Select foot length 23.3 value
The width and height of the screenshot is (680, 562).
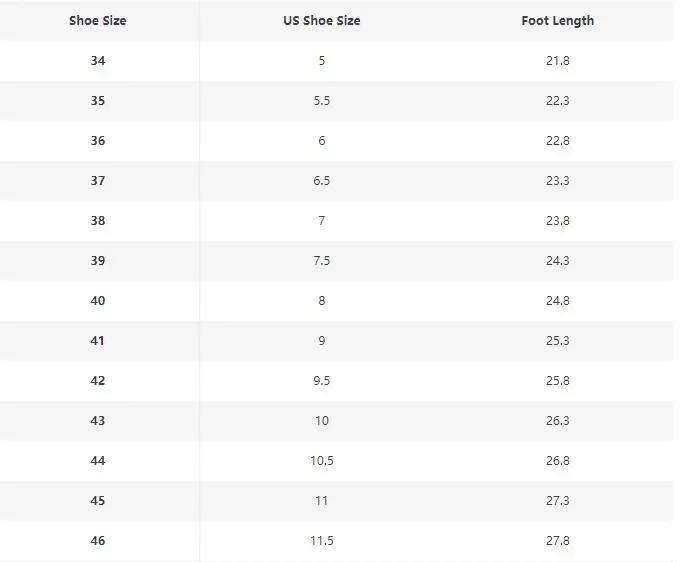pos(558,181)
